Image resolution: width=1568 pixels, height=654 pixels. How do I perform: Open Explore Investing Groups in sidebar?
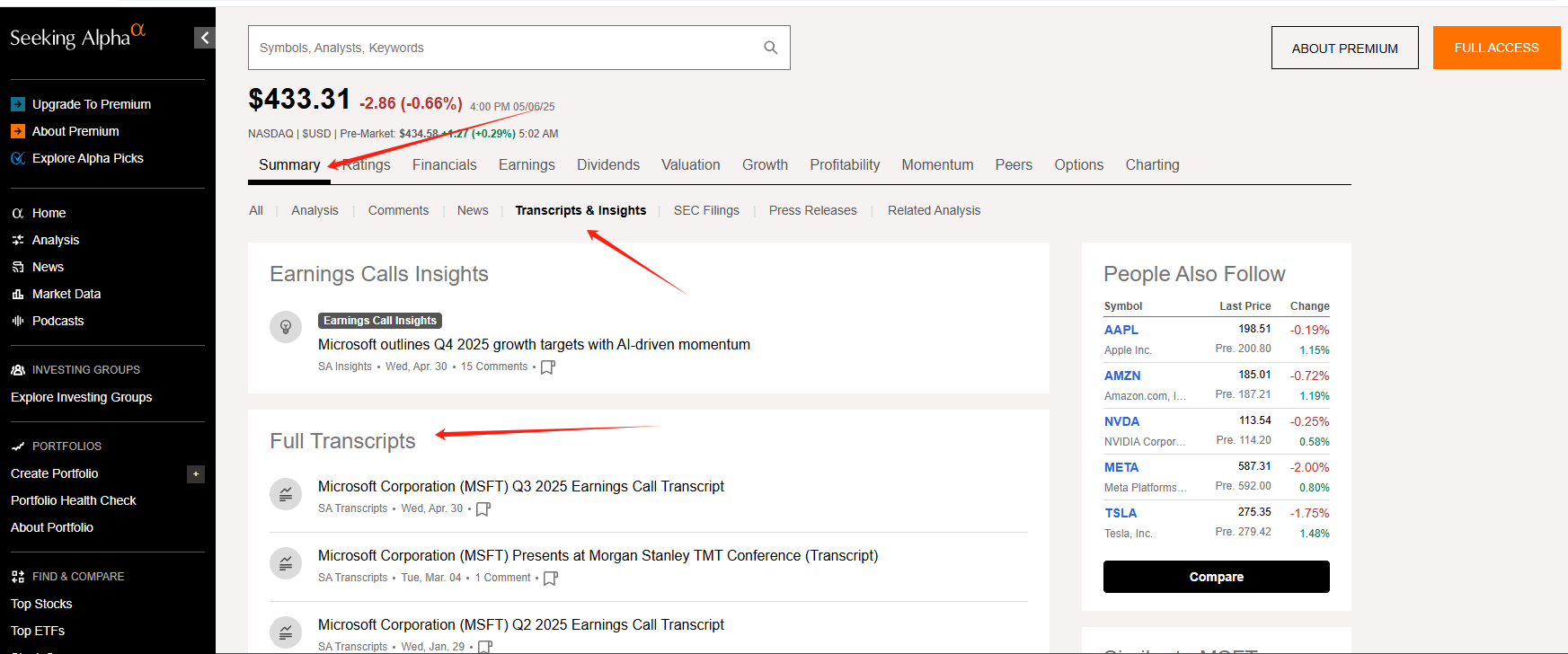coord(81,397)
